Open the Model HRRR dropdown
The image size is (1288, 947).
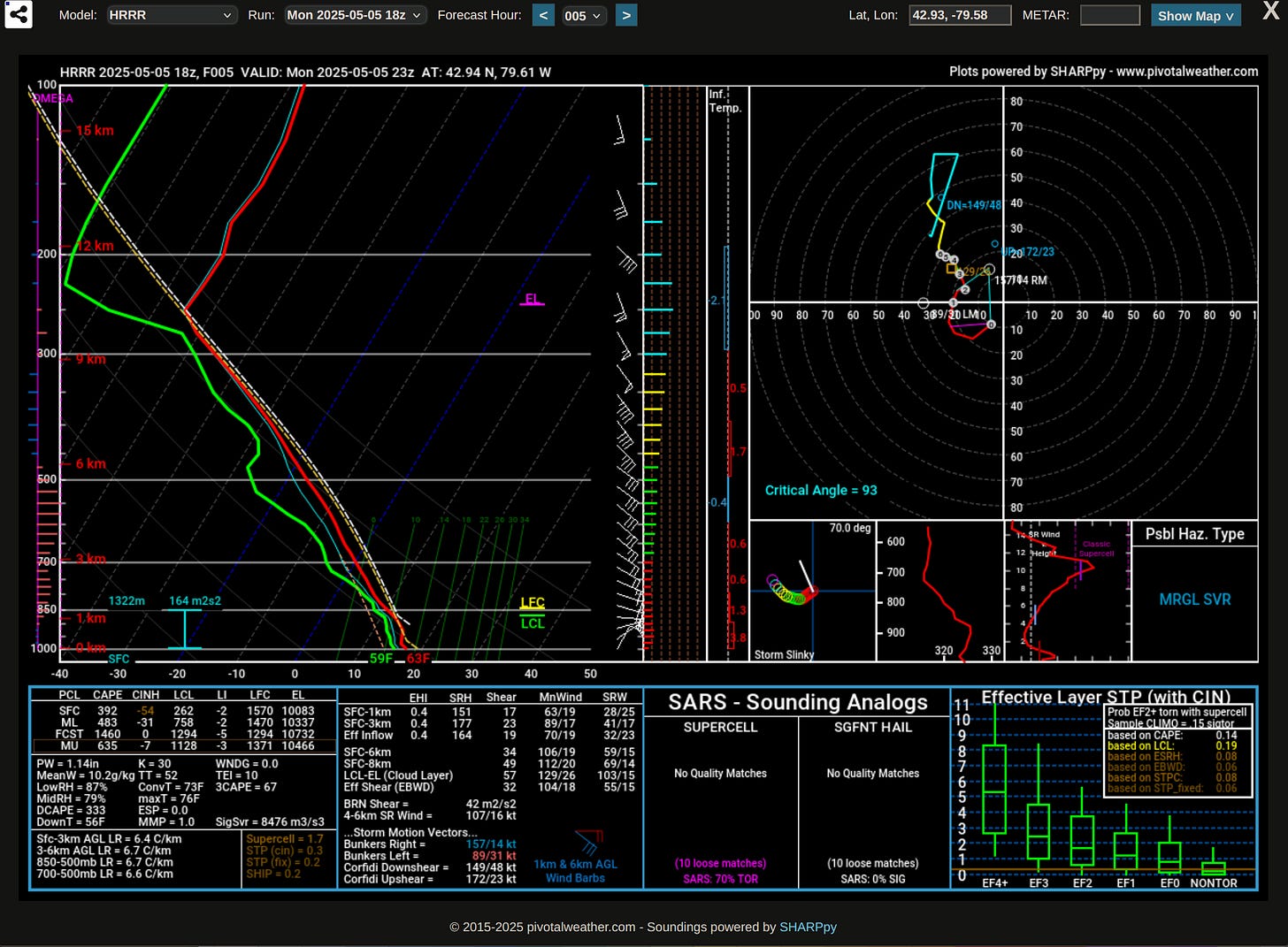point(172,15)
